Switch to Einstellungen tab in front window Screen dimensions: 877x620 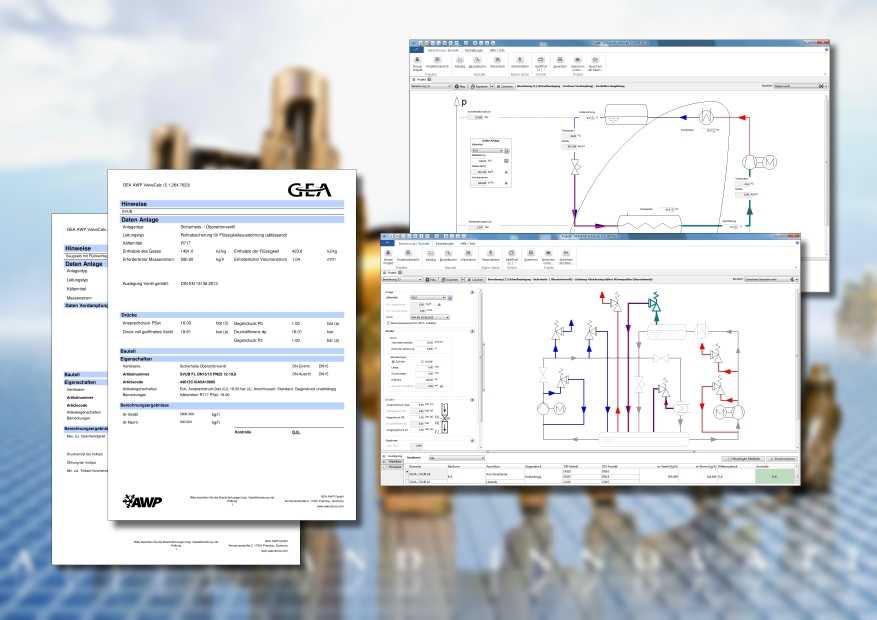(x=445, y=243)
